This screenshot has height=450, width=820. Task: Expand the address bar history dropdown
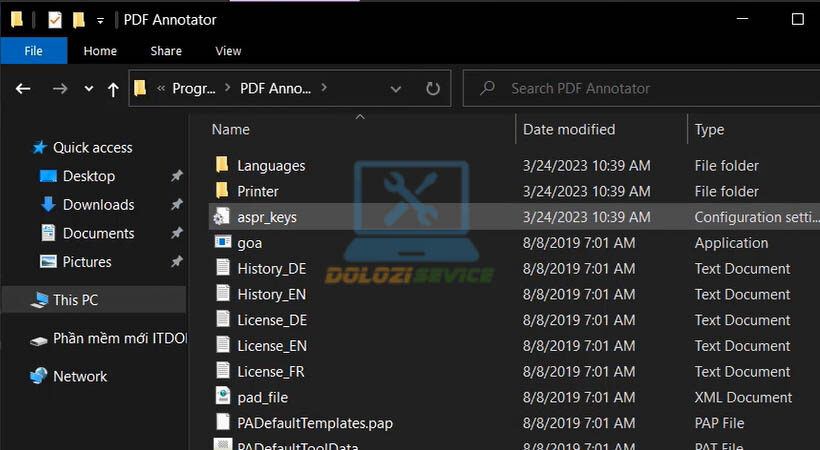(x=396, y=89)
